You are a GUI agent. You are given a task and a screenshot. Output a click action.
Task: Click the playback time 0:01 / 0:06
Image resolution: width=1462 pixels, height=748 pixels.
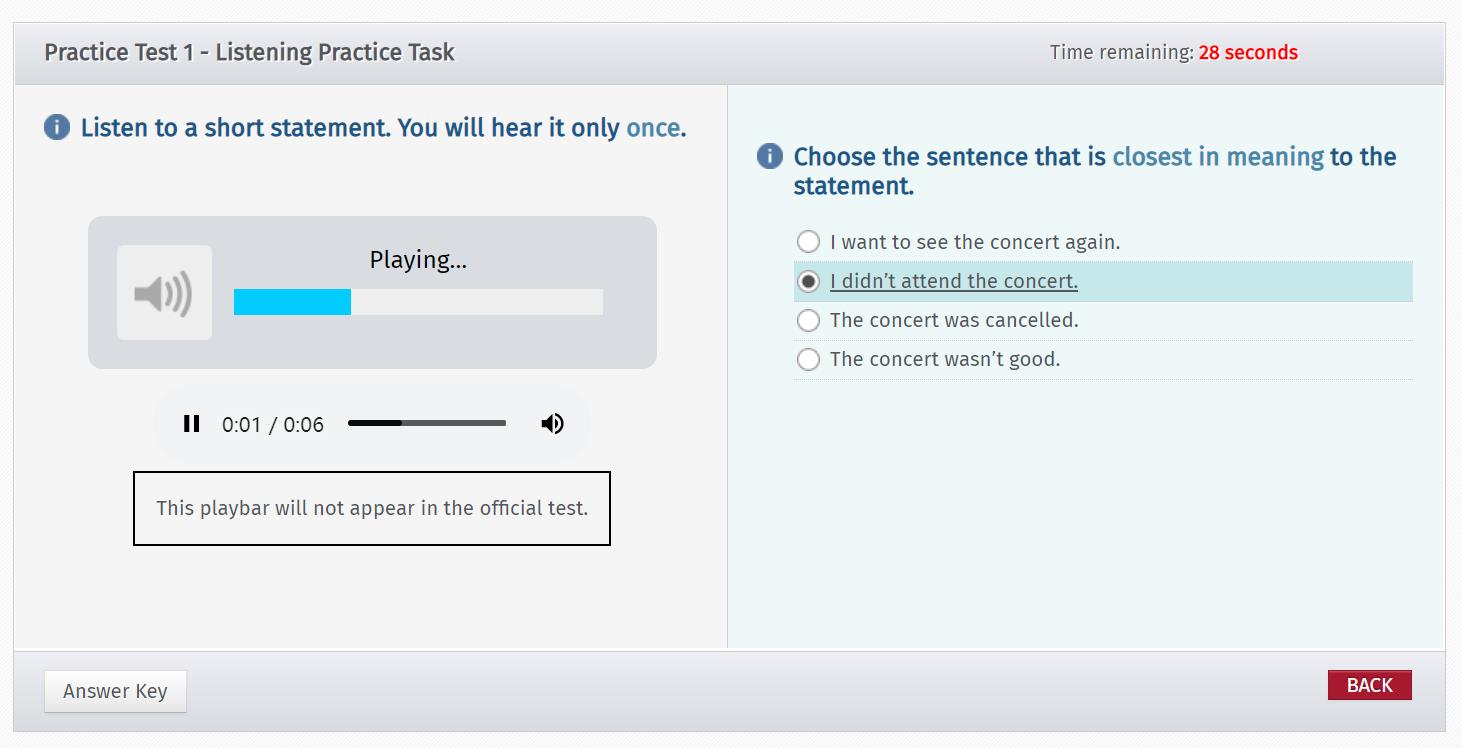coord(273,425)
